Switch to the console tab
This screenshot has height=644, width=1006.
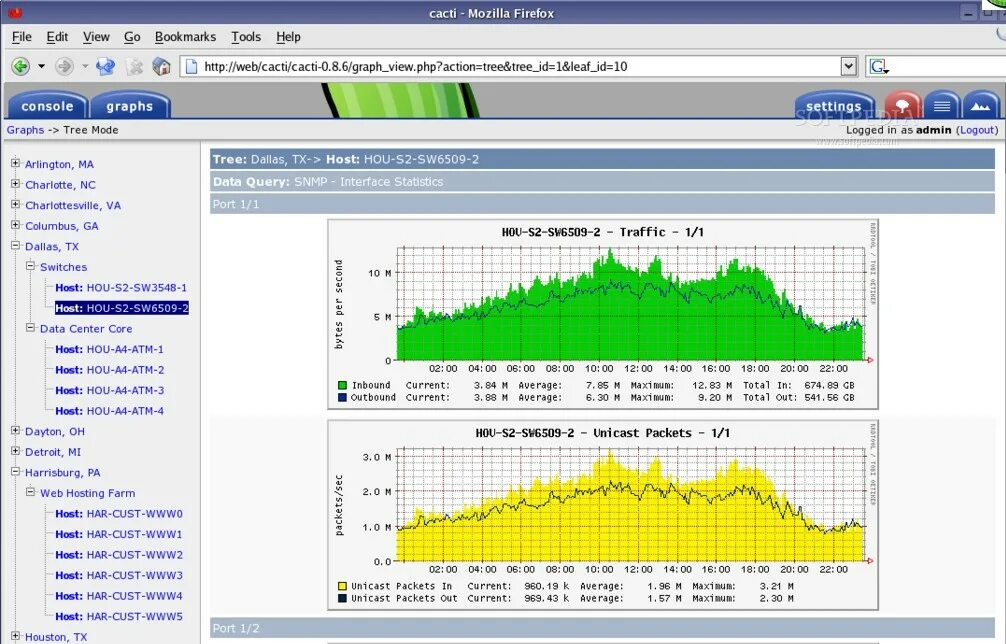[x=47, y=106]
